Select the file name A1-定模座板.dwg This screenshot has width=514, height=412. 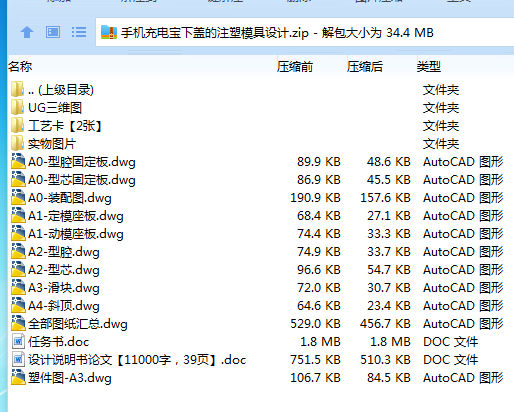point(76,216)
